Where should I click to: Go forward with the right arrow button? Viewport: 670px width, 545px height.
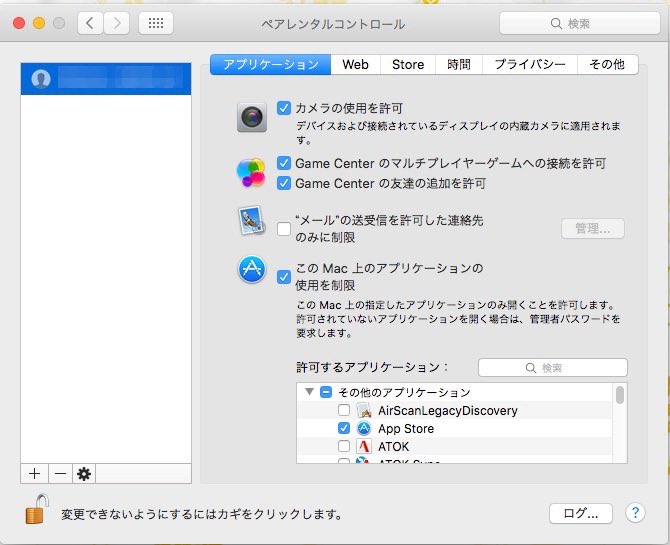point(117,23)
